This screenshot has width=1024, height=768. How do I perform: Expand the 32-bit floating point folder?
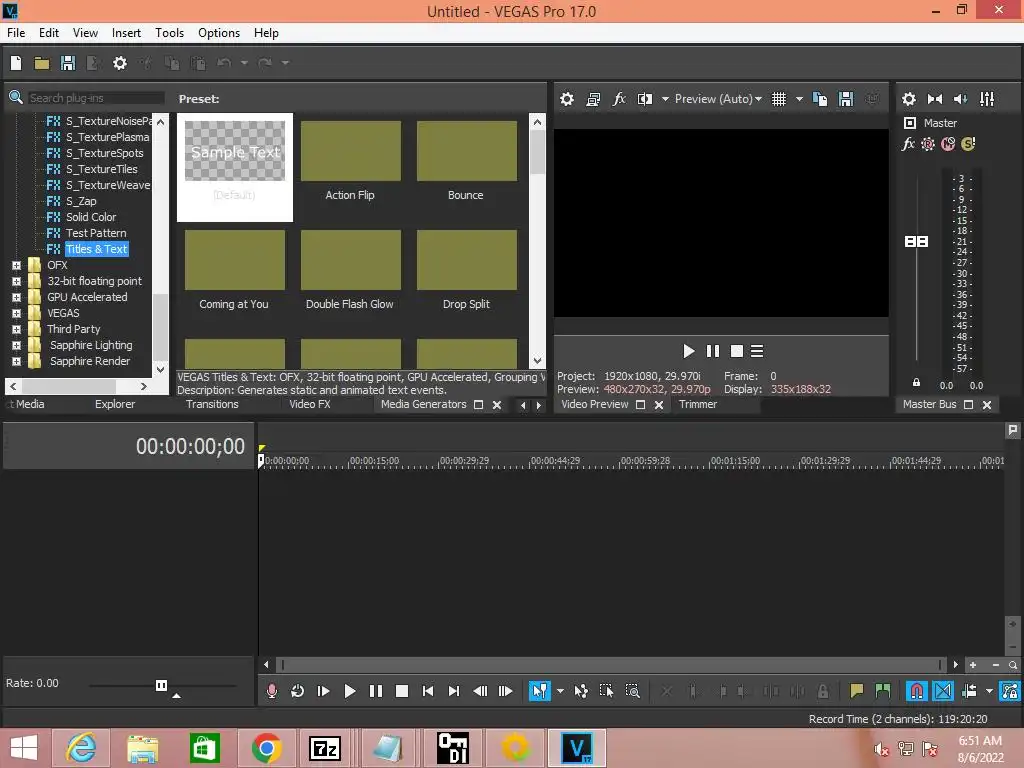point(16,281)
